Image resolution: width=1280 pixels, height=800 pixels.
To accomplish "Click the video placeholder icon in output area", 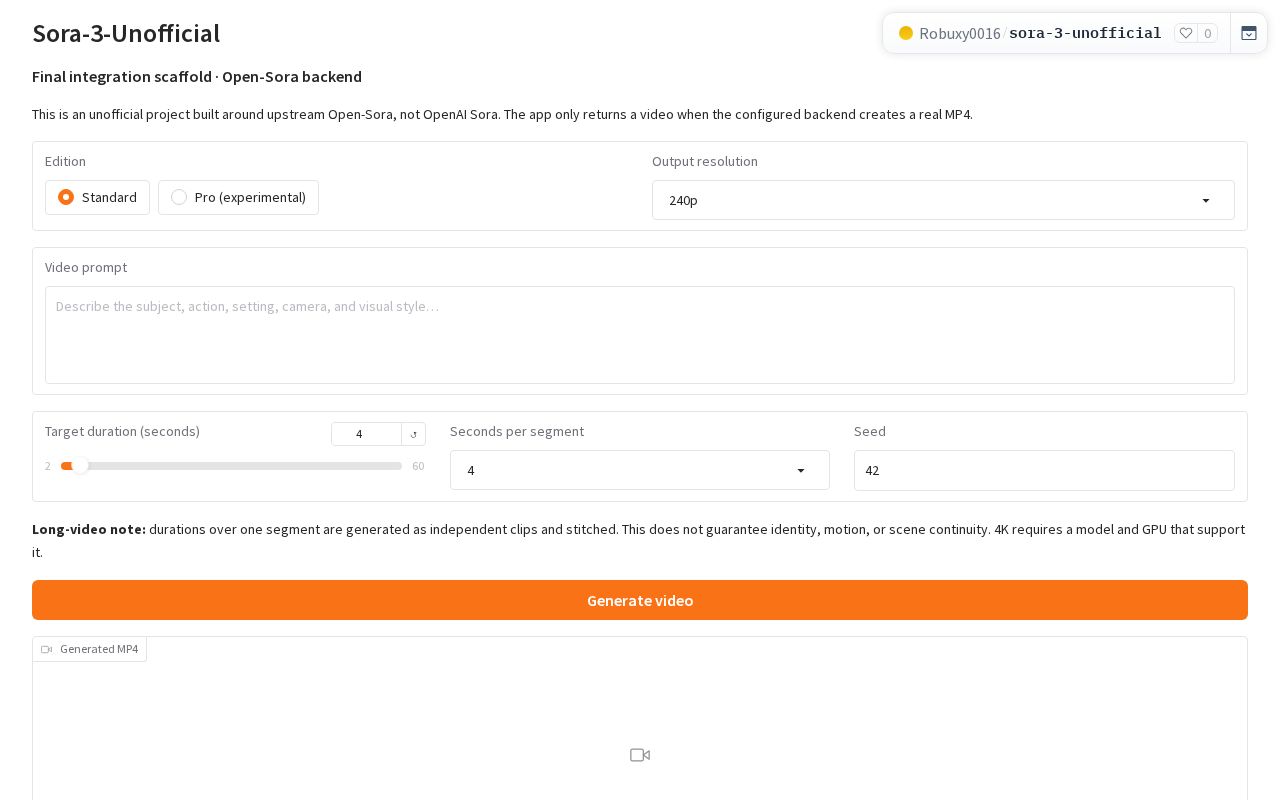I will pyautogui.click(x=640, y=755).
